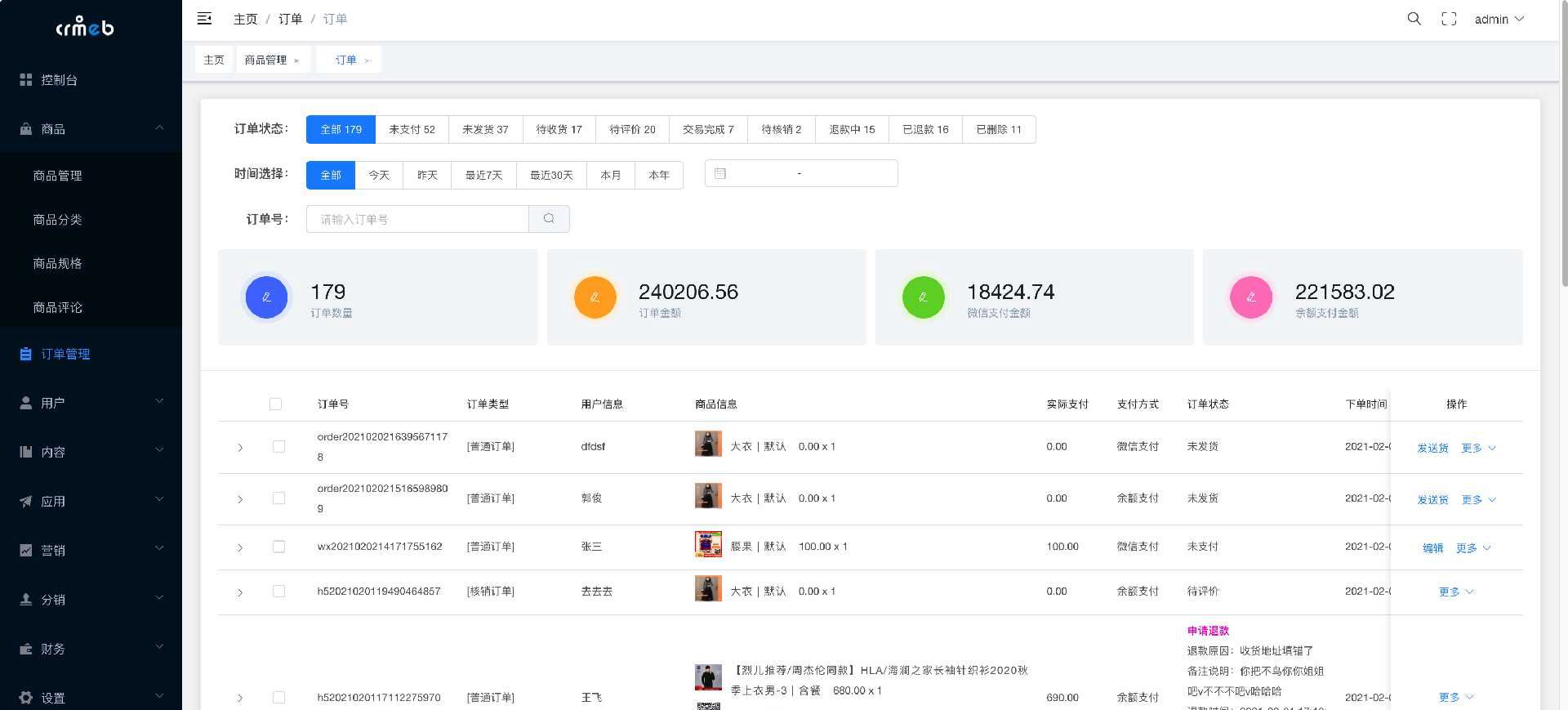Image resolution: width=1568 pixels, height=710 pixels.
Task: Filter orders by 未发货 37
Action: click(485, 129)
